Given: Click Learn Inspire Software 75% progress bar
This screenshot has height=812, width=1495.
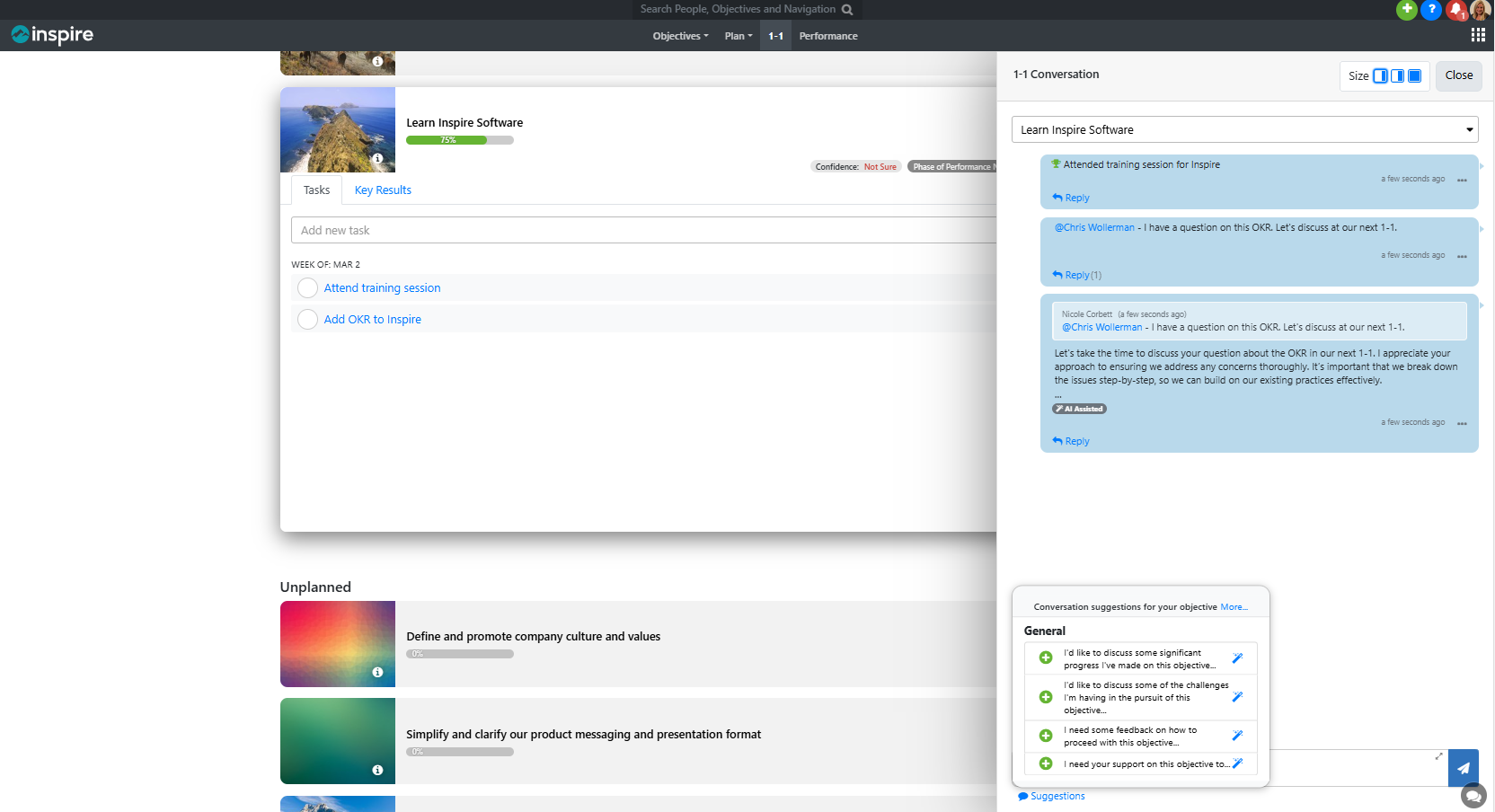Looking at the screenshot, I should click(460, 140).
